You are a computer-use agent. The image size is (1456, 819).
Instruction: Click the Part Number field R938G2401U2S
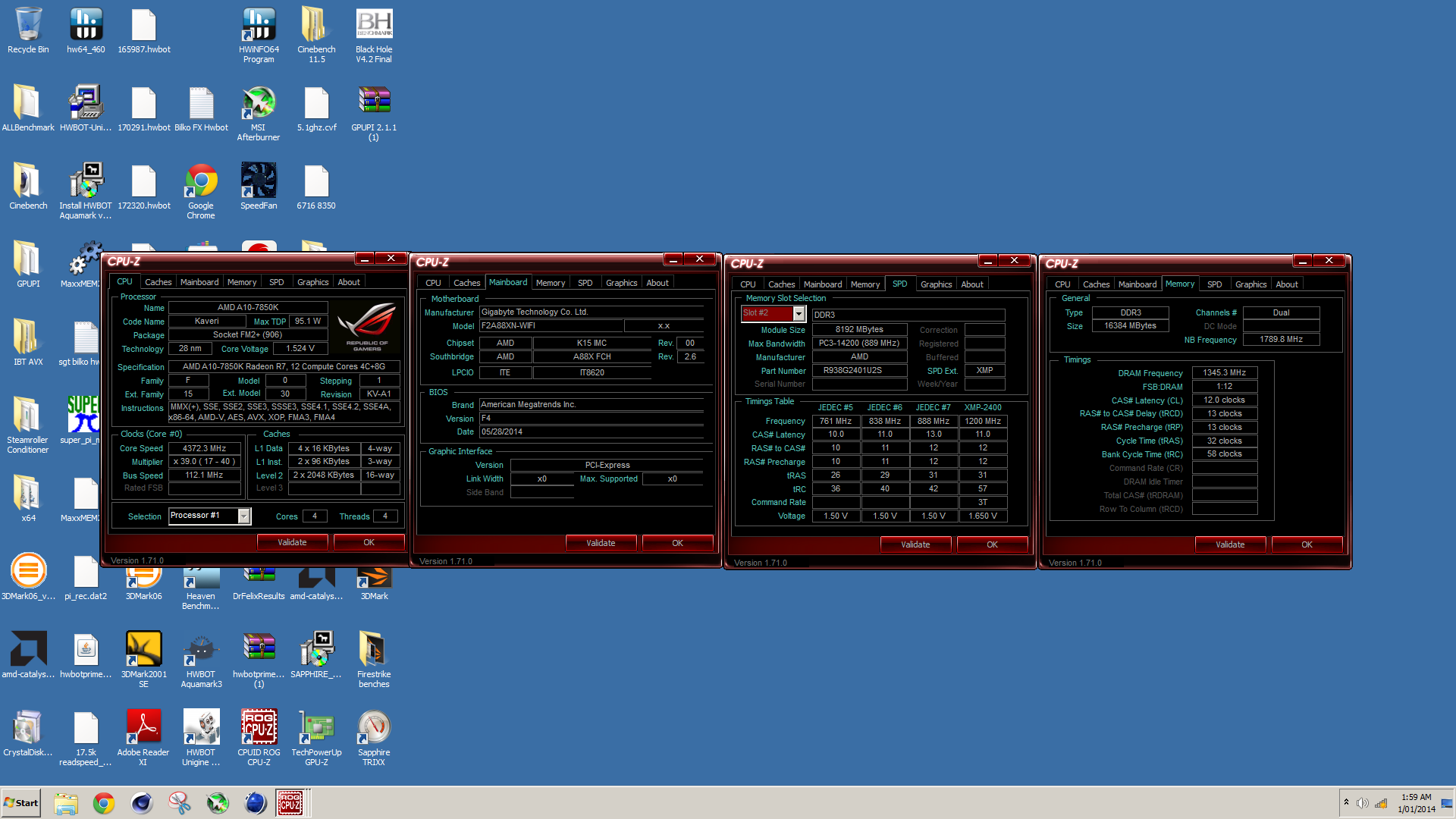point(859,370)
